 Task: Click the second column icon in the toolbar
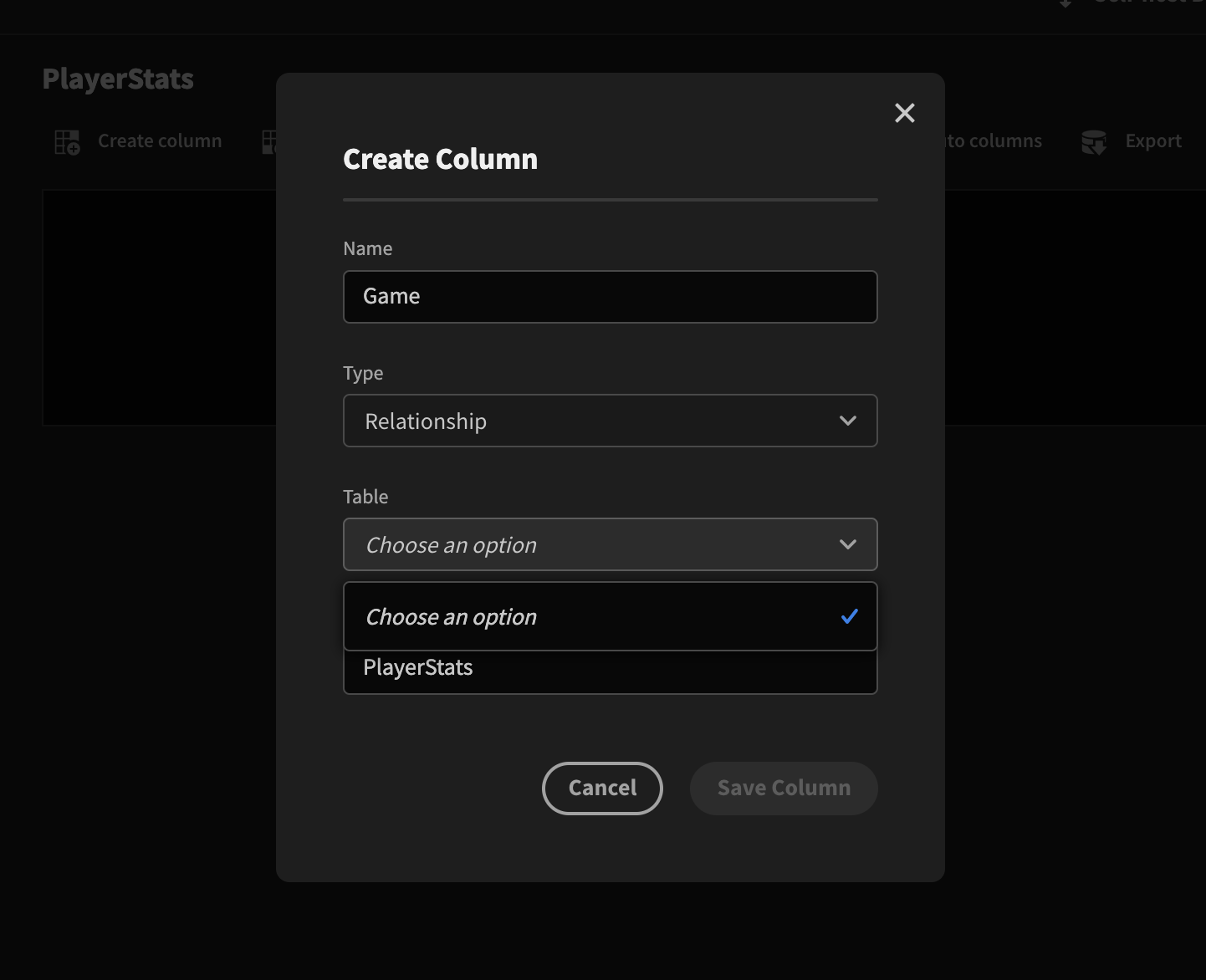coord(271,140)
